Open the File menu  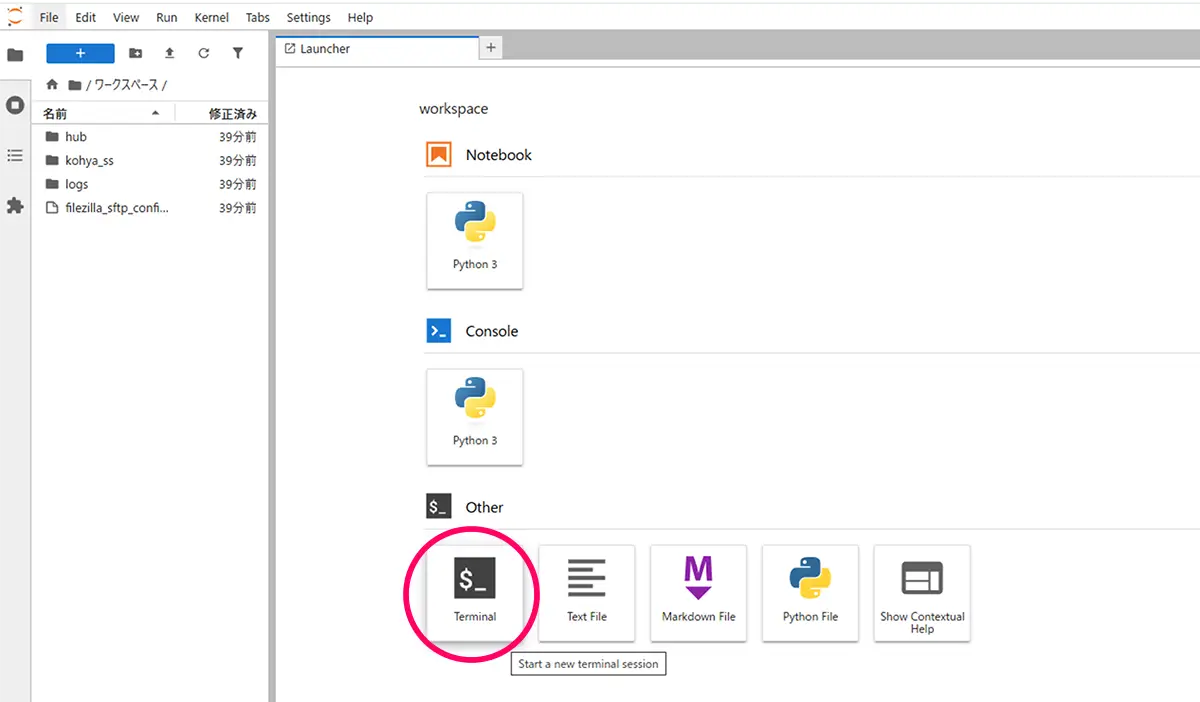(49, 17)
